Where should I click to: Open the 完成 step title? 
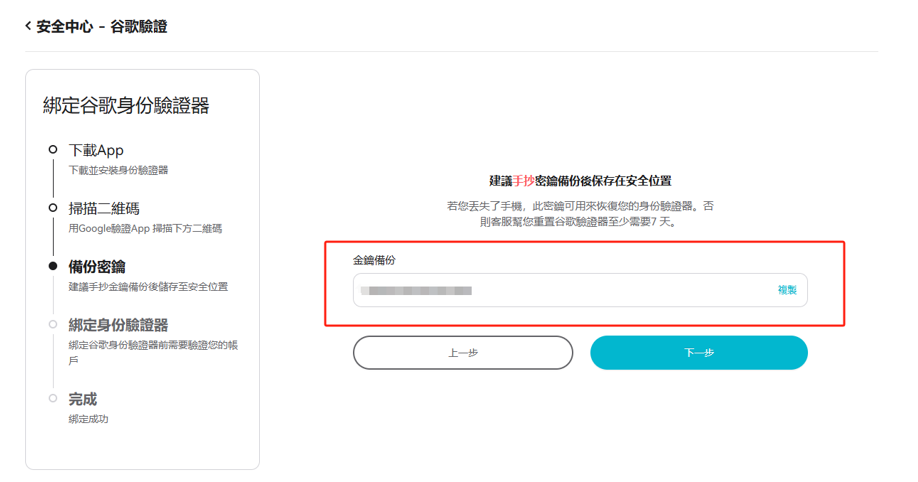[83, 399]
